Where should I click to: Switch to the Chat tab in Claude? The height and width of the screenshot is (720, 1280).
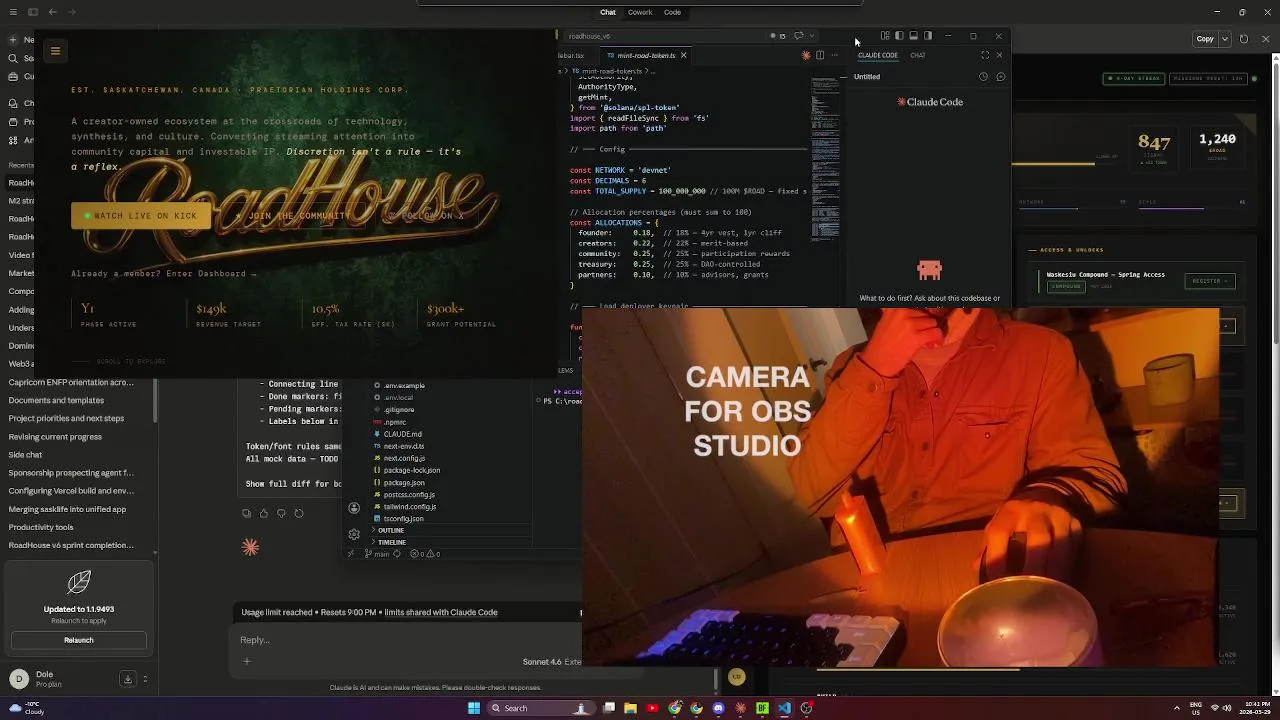pos(608,13)
